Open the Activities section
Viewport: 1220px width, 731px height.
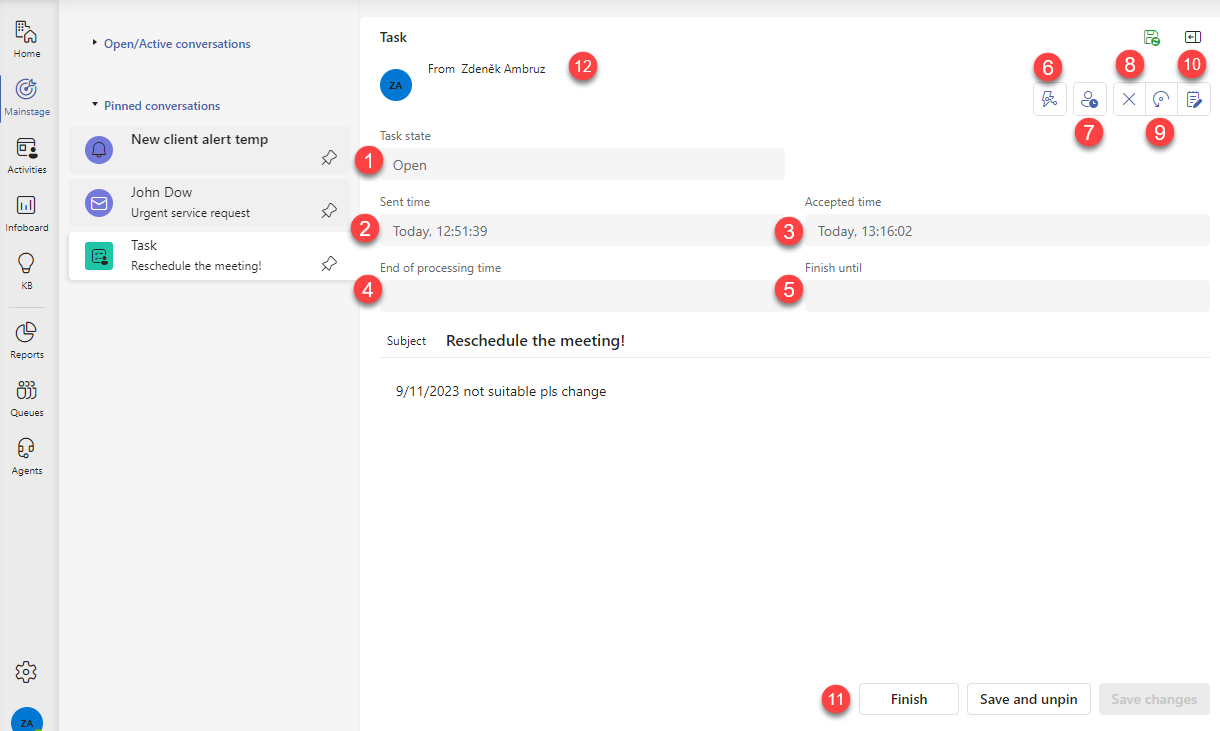(x=27, y=155)
